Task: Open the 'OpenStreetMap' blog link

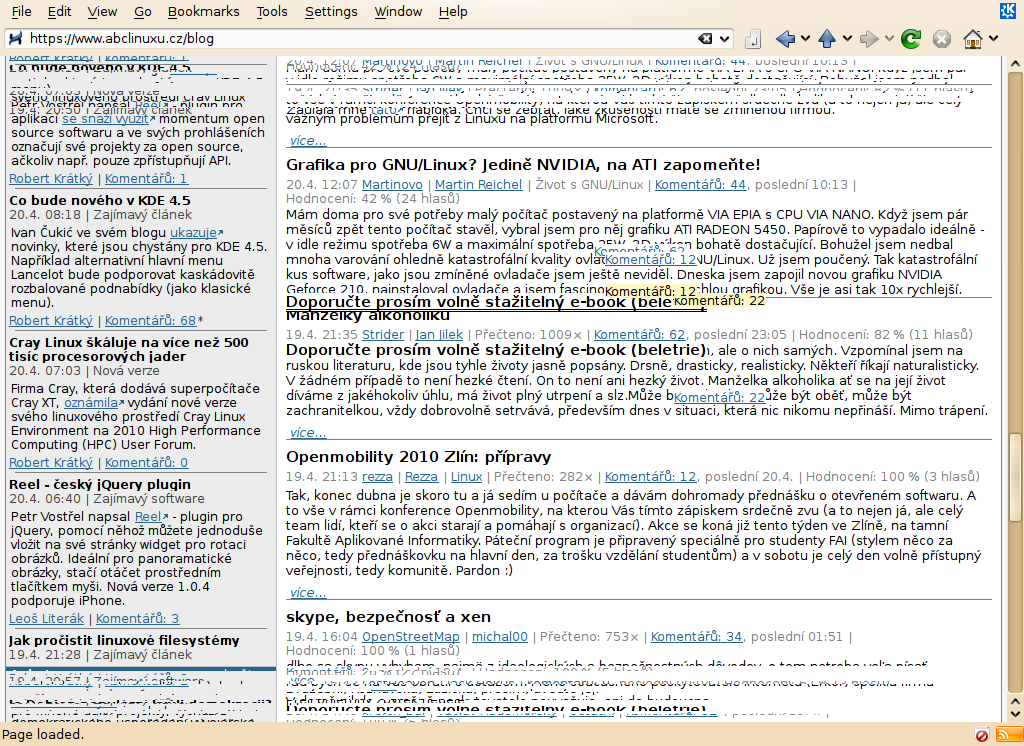Action: point(411,636)
